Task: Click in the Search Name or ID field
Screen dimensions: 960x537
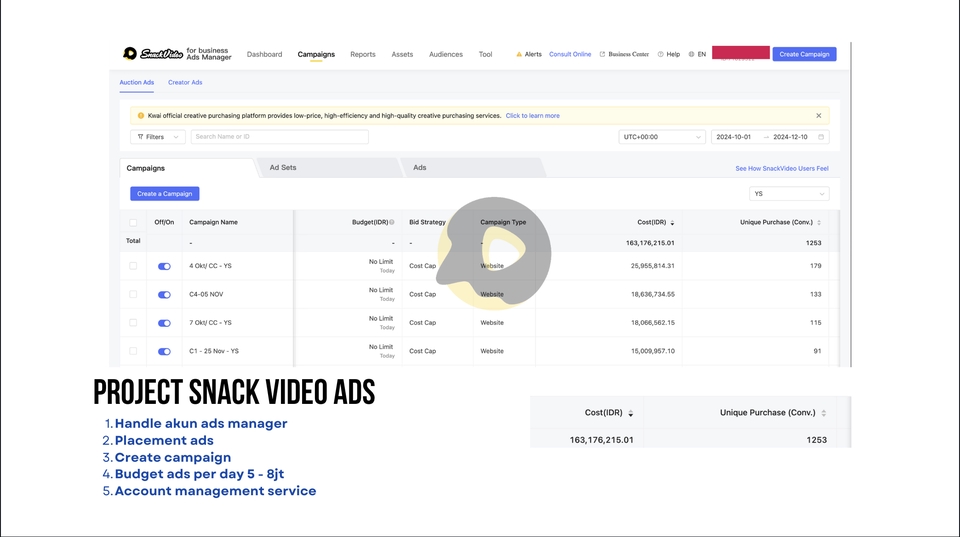Action: (x=280, y=137)
